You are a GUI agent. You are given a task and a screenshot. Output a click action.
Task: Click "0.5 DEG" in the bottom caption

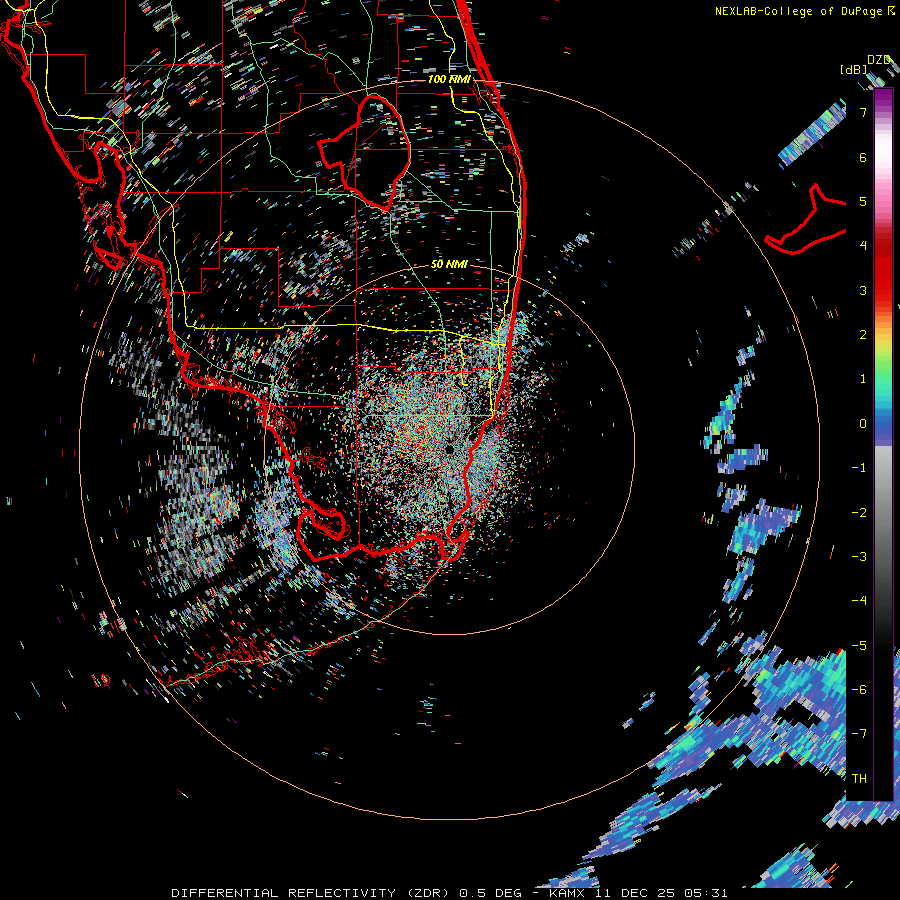(x=490, y=893)
